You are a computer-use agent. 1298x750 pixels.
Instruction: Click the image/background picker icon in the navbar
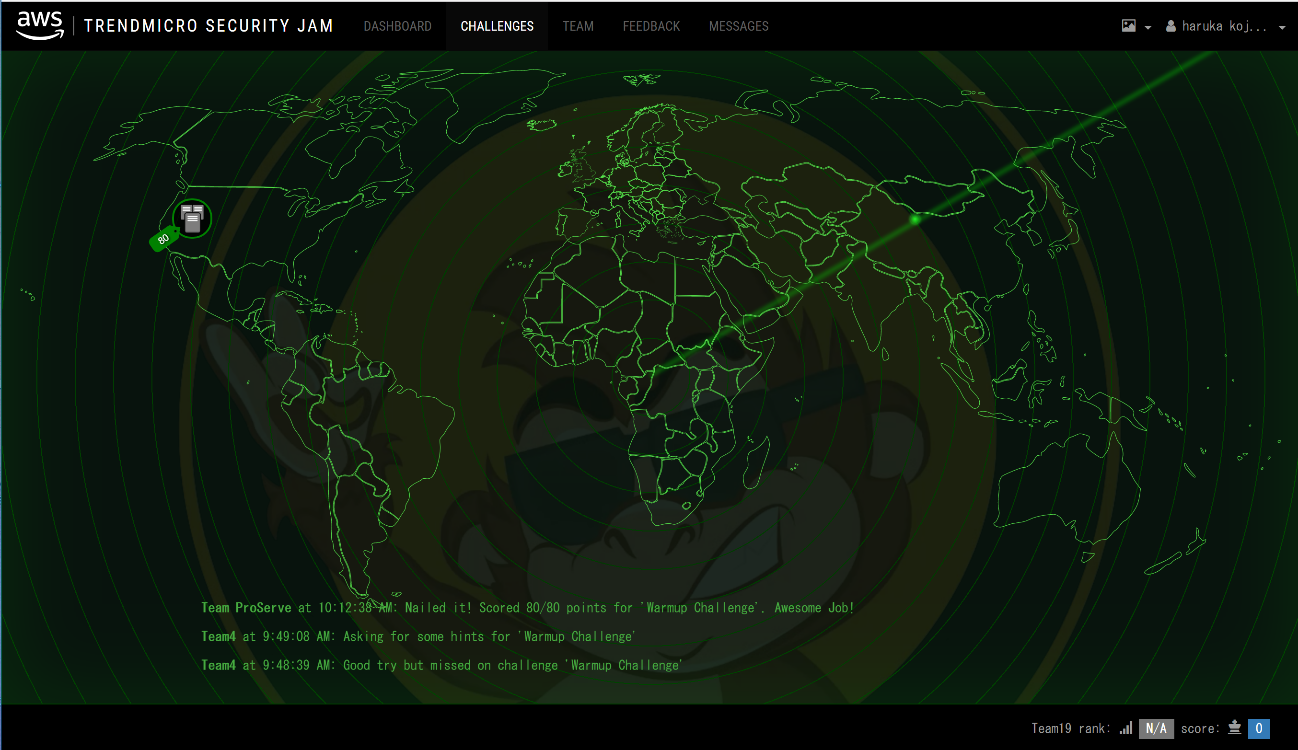point(1128,27)
